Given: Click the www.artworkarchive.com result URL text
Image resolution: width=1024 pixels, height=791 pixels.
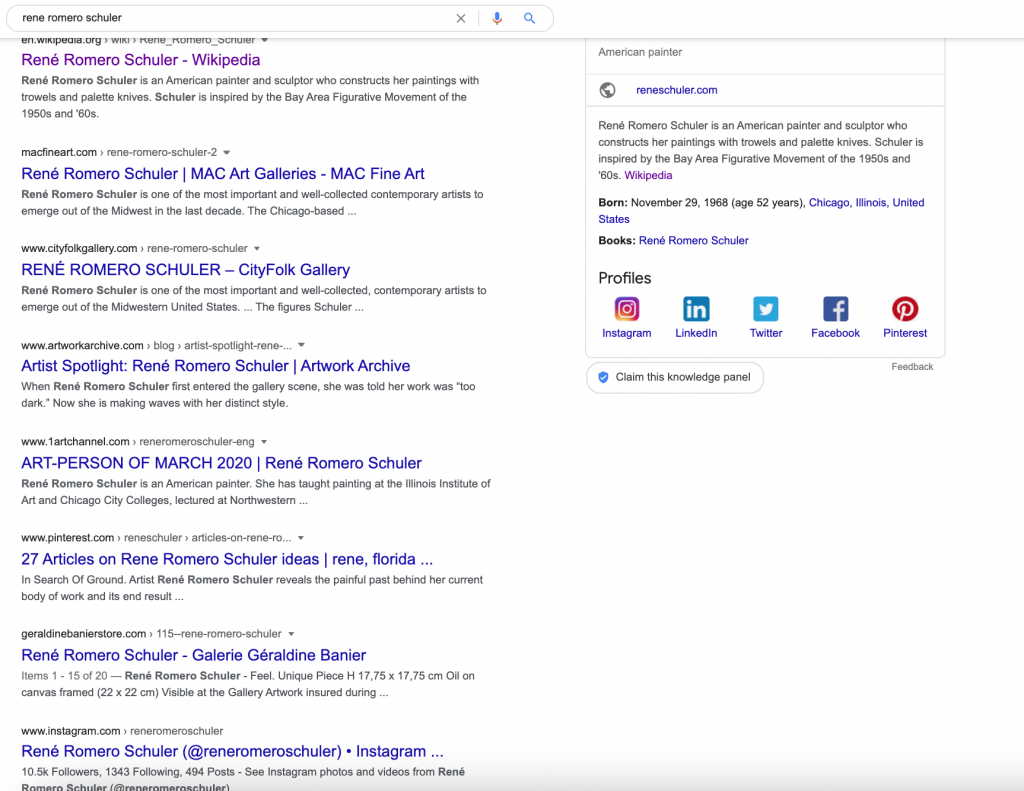Looking at the screenshot, I should (x=82, y=346).
